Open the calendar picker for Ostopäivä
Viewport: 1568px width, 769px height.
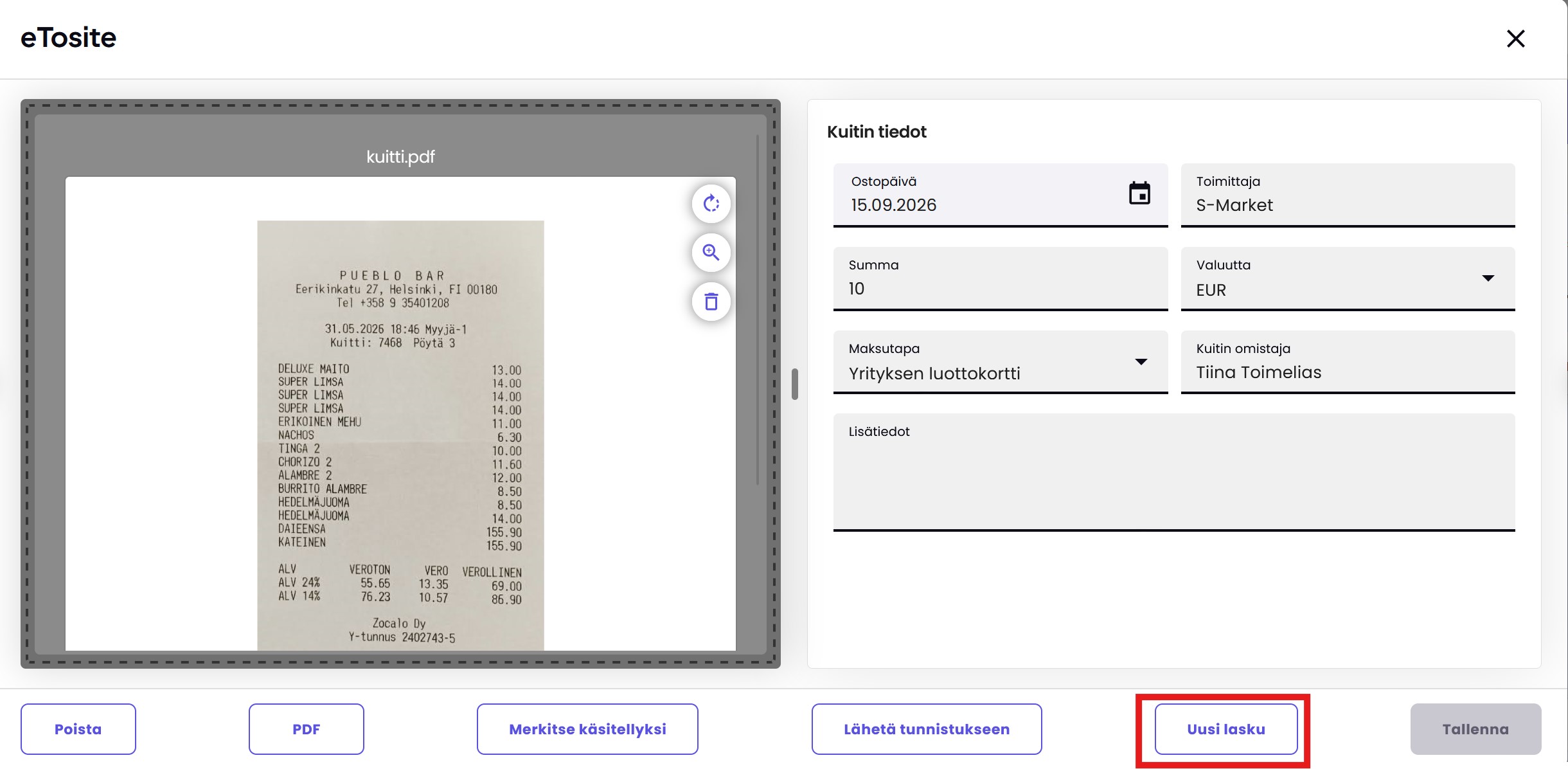tap(1139, 193)
